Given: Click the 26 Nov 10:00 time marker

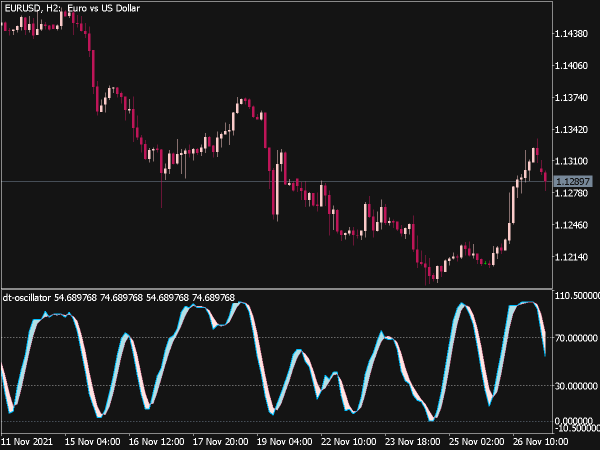Looking at the screenshot, I should point(540,442).
